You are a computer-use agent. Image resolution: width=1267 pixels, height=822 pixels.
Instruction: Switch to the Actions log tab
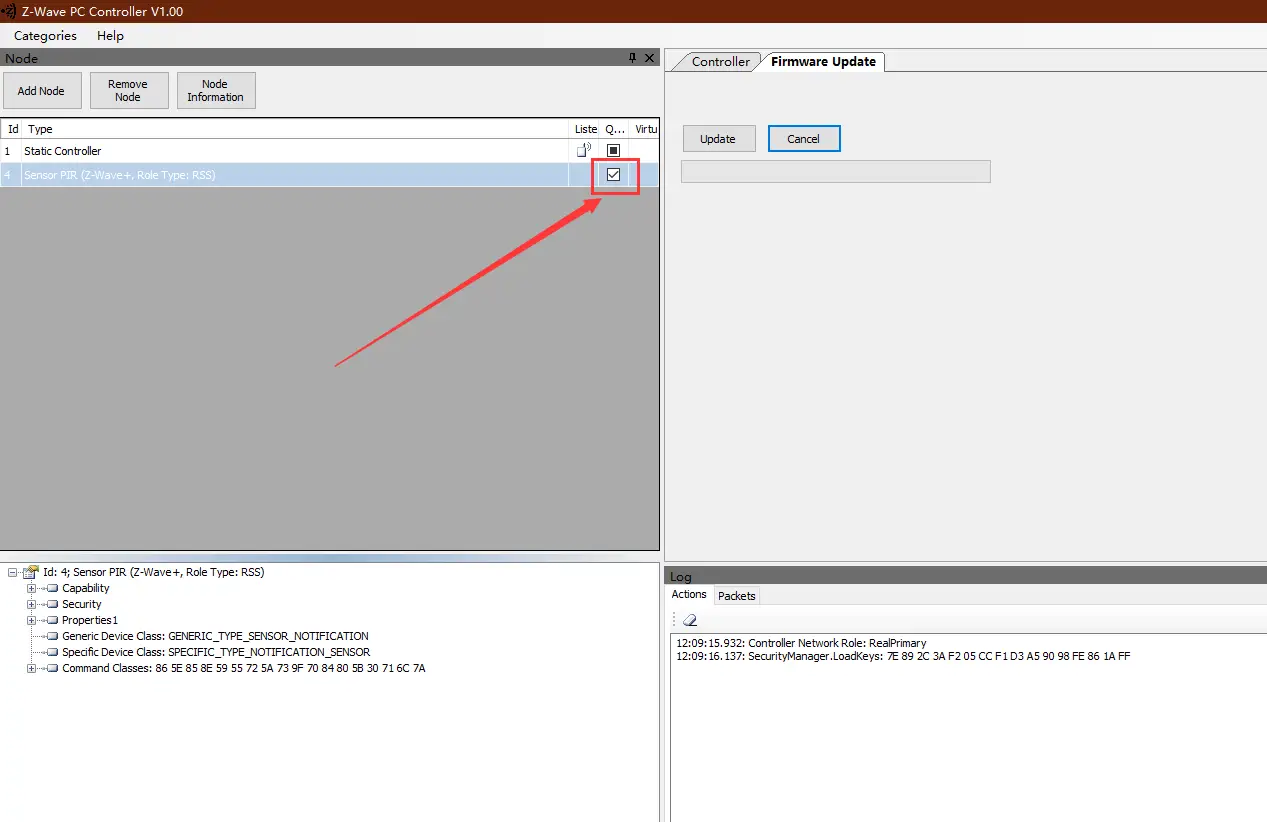tap(689, 595)
